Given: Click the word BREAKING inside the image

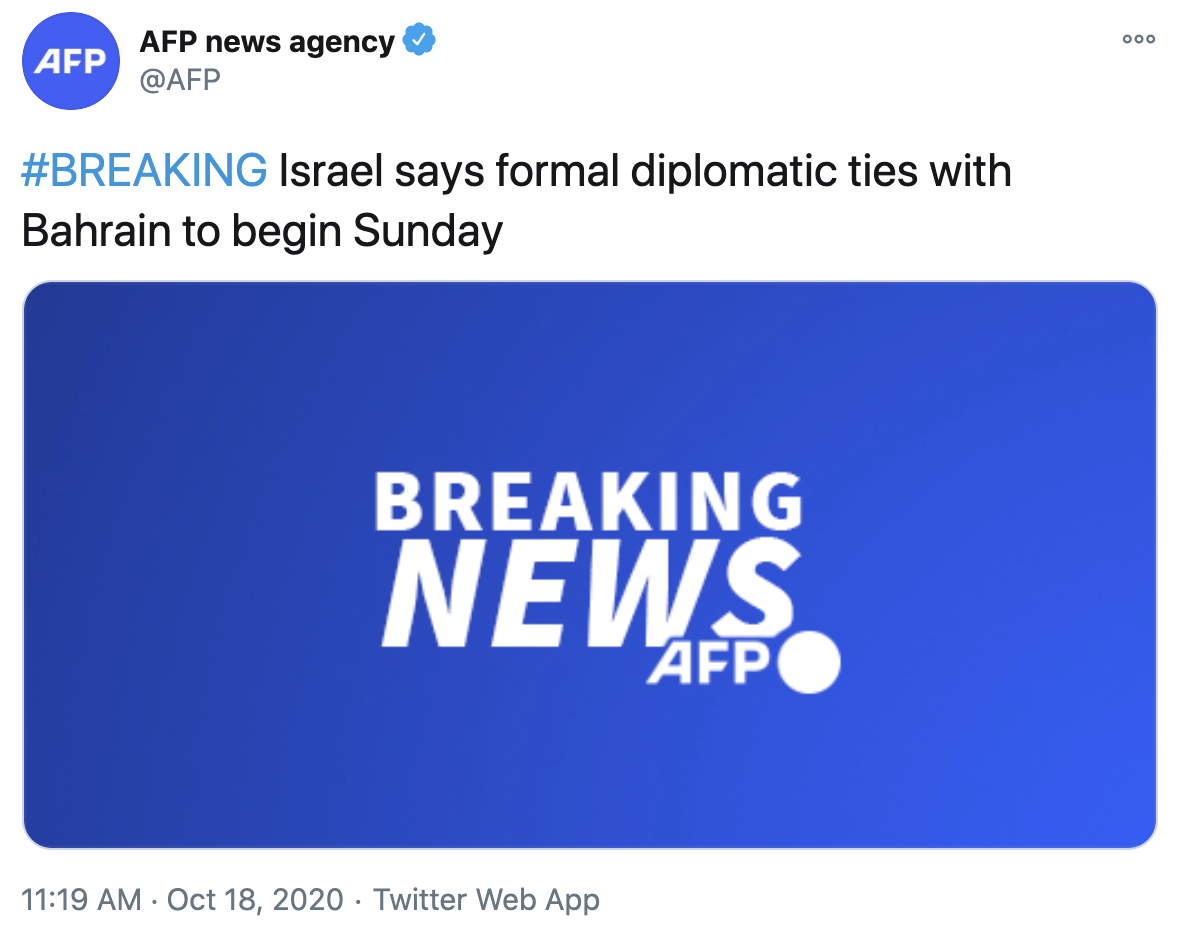Looking at the screenshot, I should [x=589, y=502].
